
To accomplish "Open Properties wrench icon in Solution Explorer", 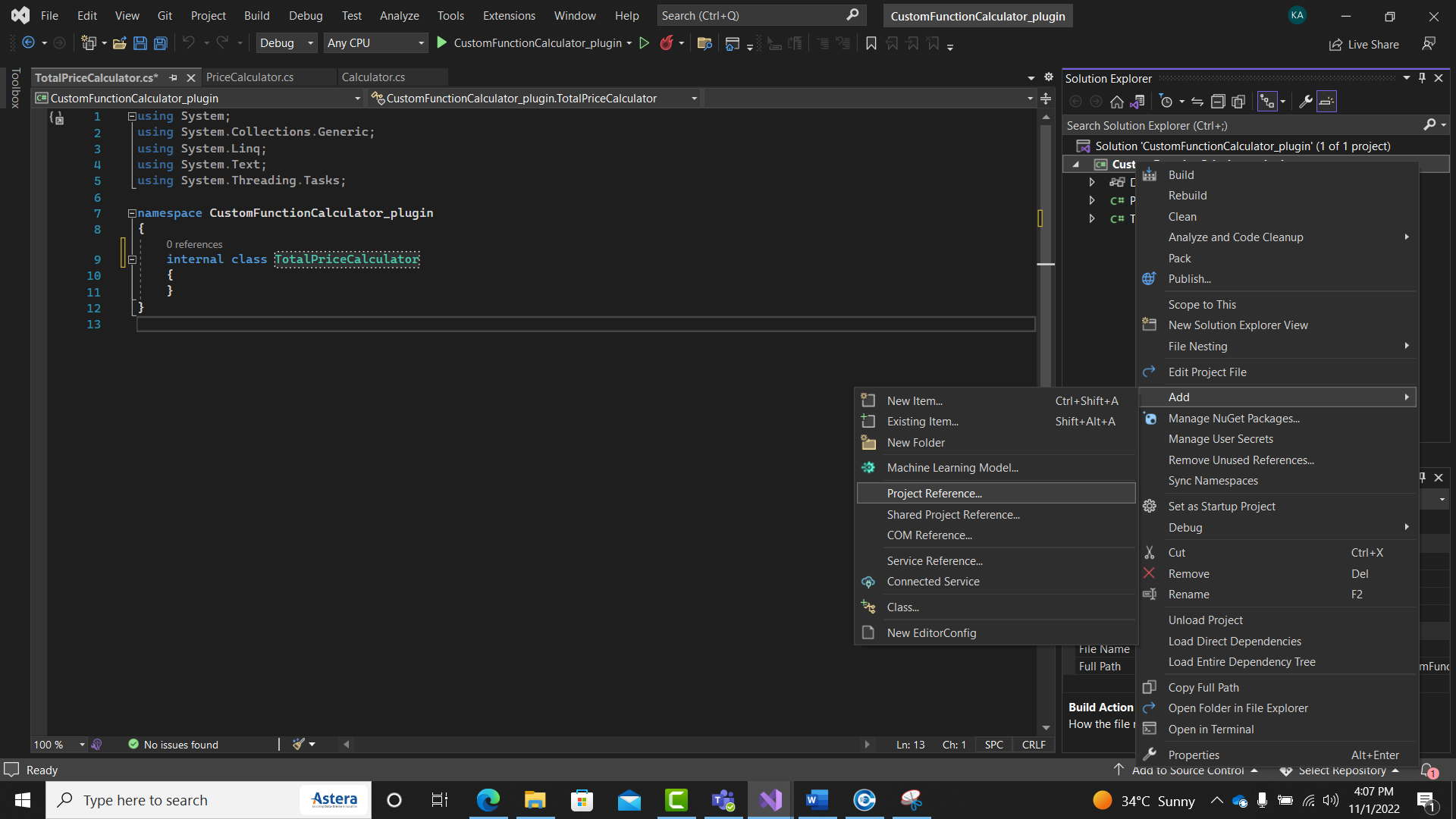I will [1305, 102].
